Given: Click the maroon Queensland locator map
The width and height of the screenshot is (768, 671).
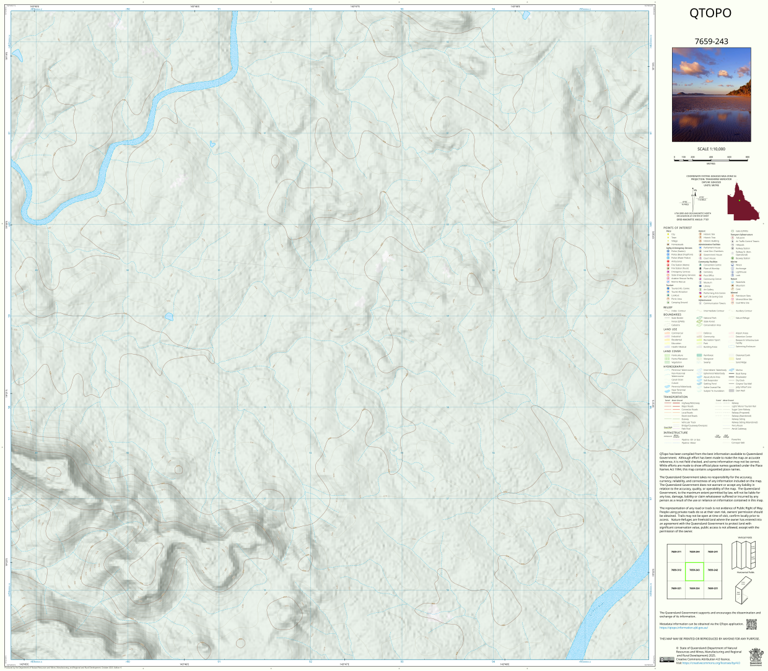Looking at the screenshot, I should [743, 202].
